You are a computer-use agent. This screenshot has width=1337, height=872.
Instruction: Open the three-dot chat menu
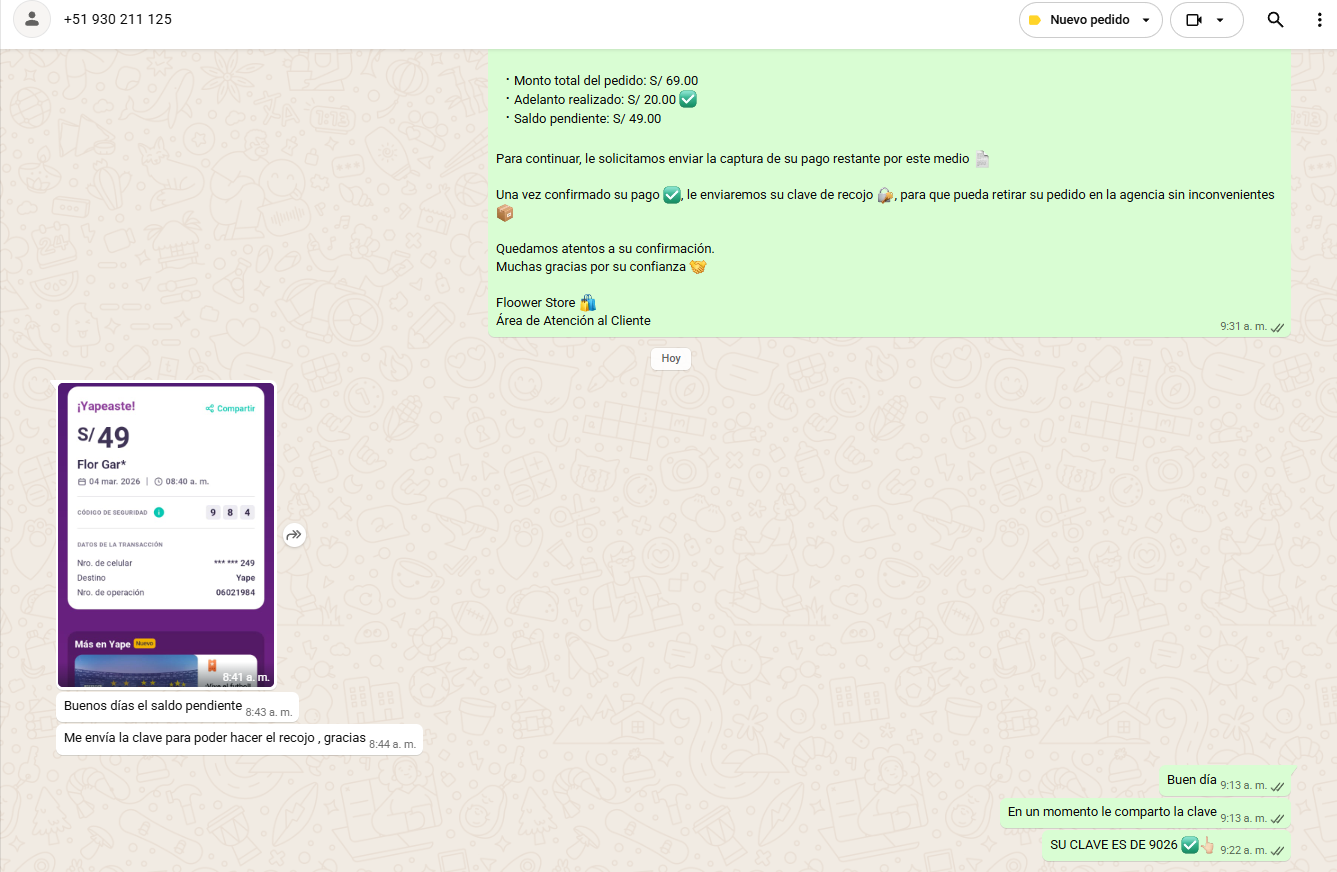[1319, 20]
